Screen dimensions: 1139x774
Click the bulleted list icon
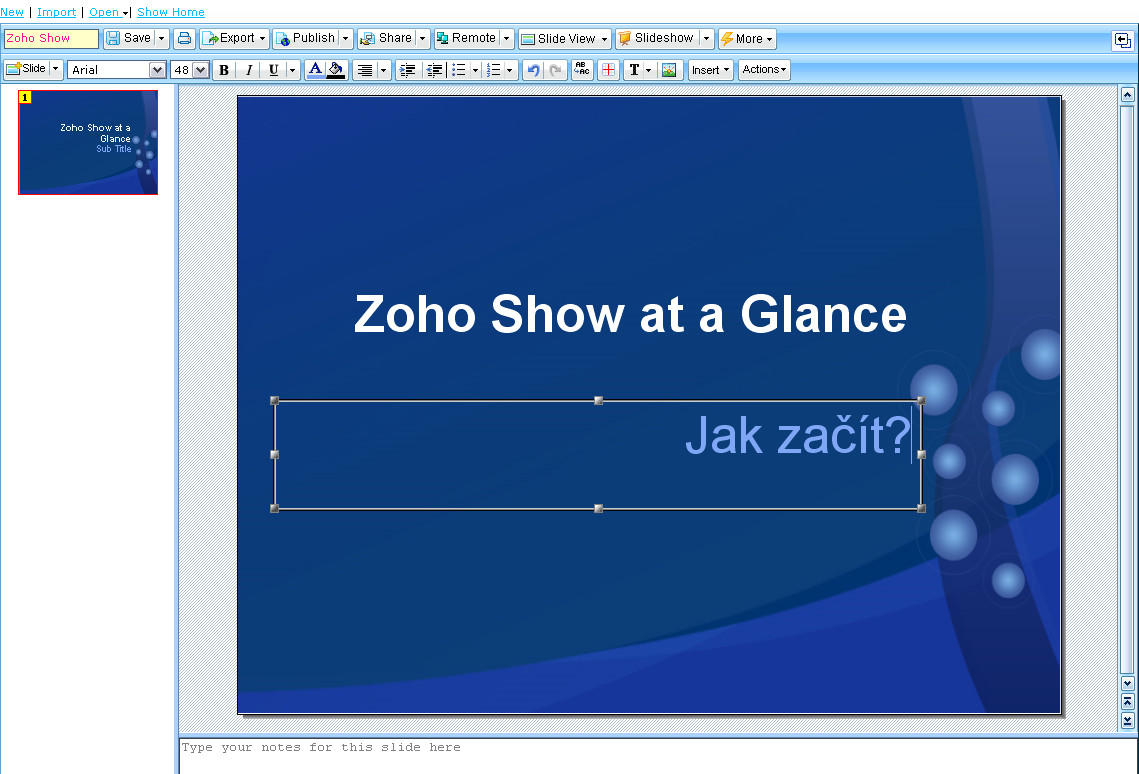pos(459,70)
